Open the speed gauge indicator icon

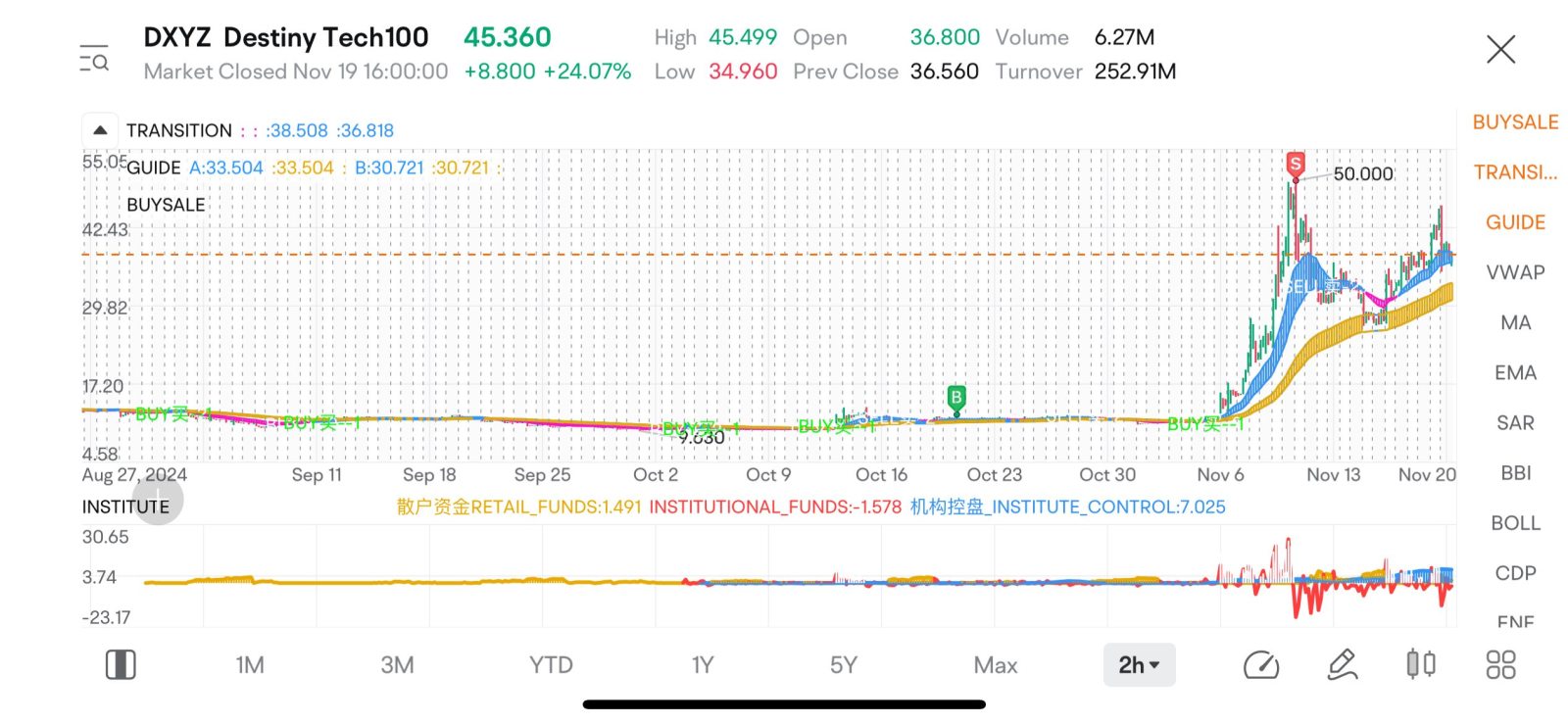tap(1261, 665)
